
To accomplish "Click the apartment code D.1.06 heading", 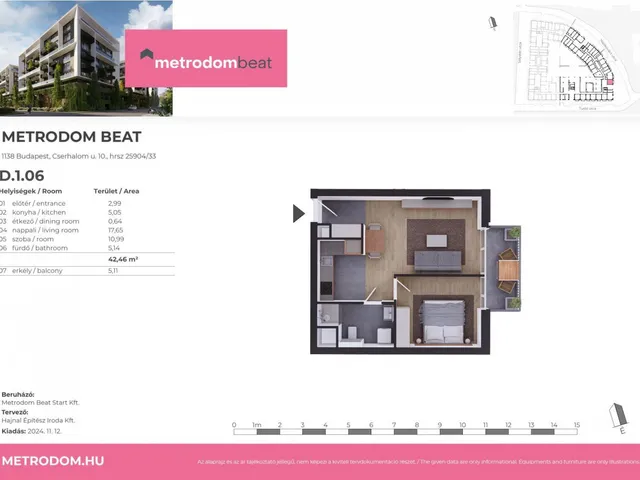I will pos(23,175).
